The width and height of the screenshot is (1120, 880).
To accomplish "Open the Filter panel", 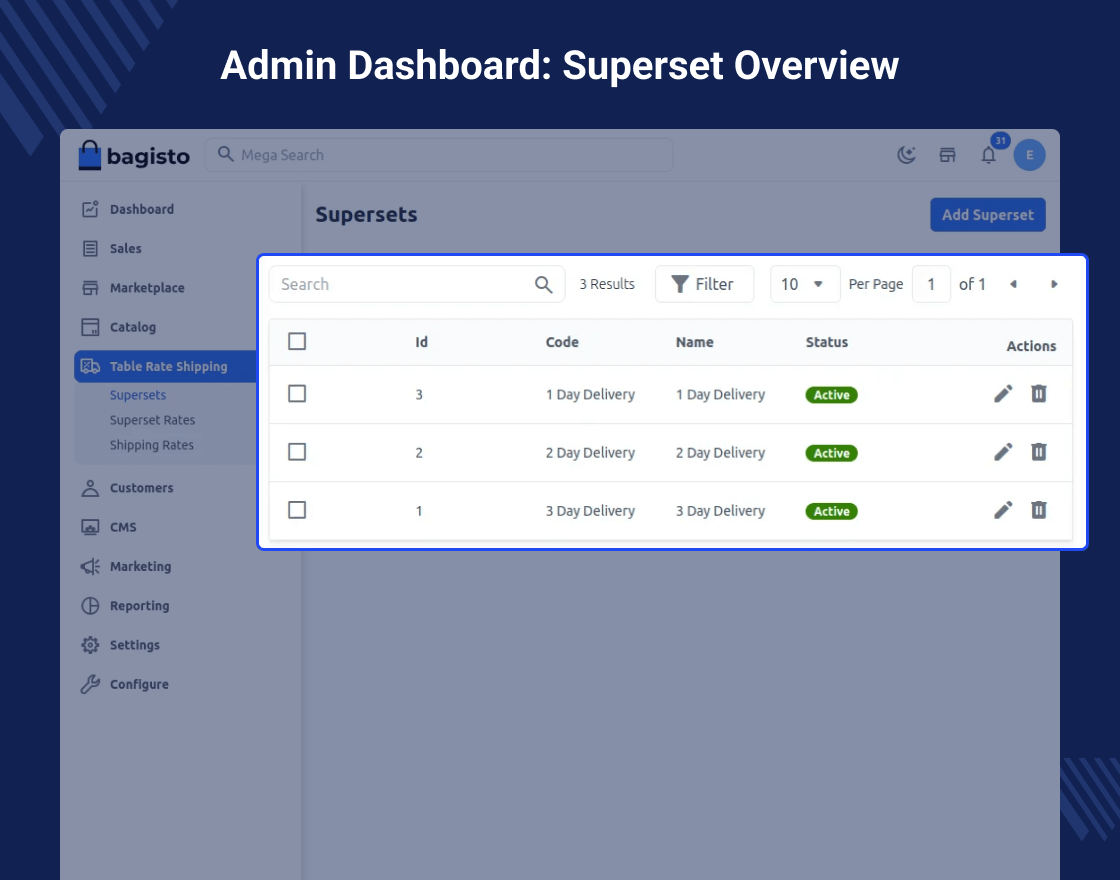I will point(703,284).
